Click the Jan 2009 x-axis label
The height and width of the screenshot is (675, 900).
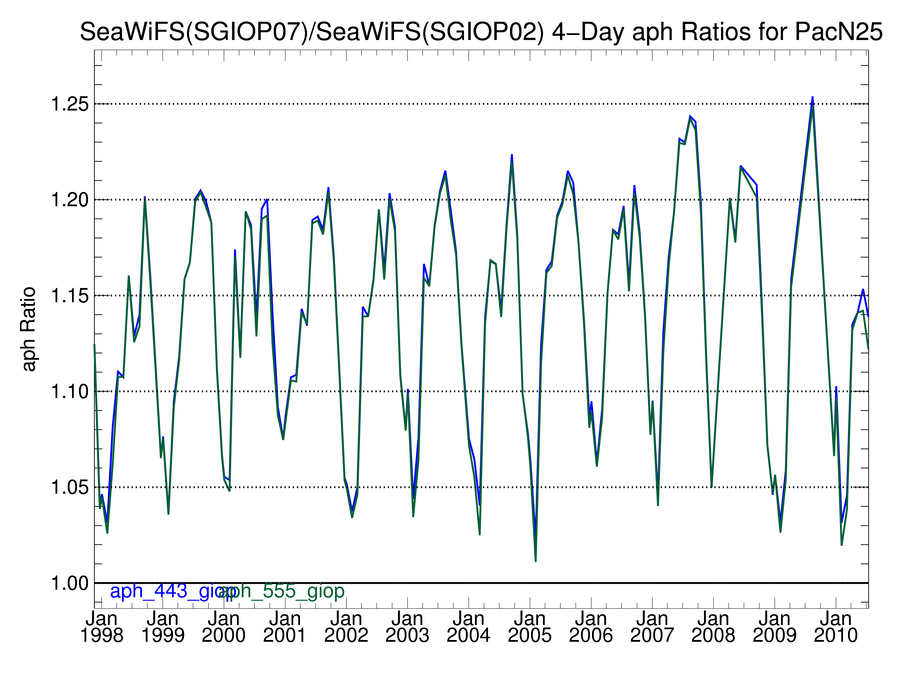(774, 627)
